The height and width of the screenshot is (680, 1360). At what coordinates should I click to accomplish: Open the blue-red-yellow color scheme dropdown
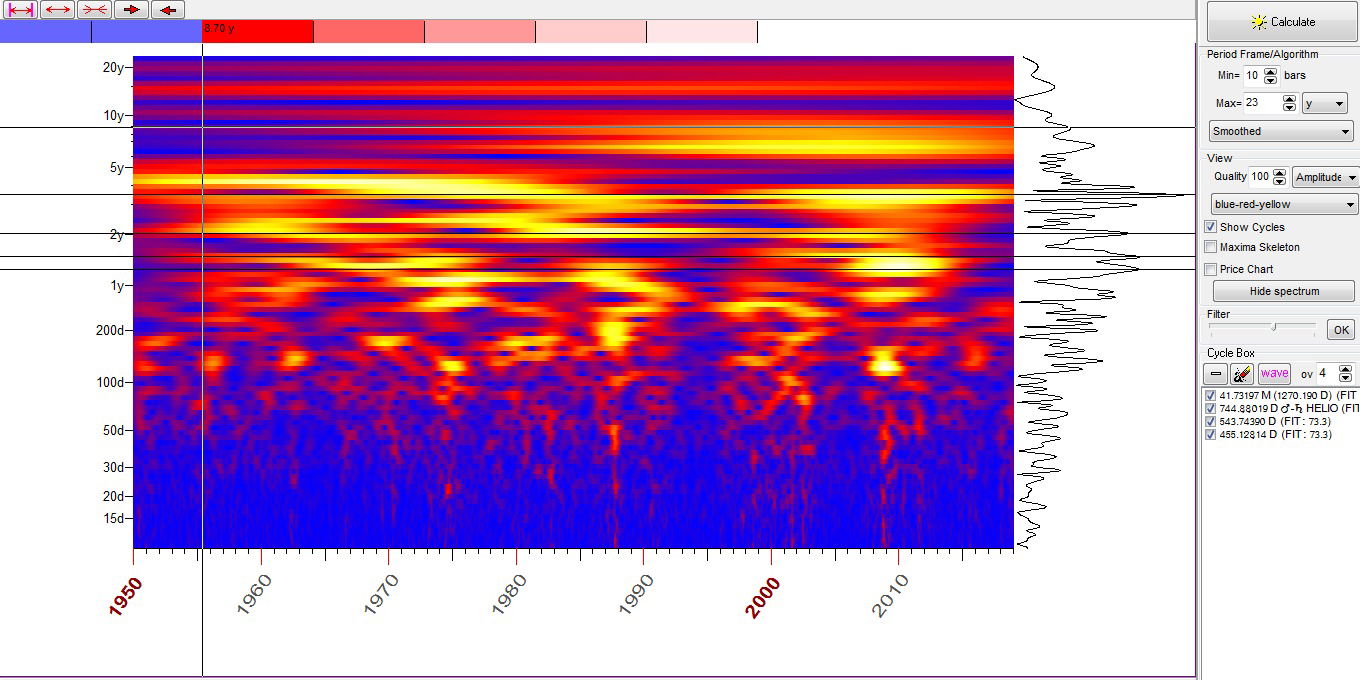(1284, 204)
